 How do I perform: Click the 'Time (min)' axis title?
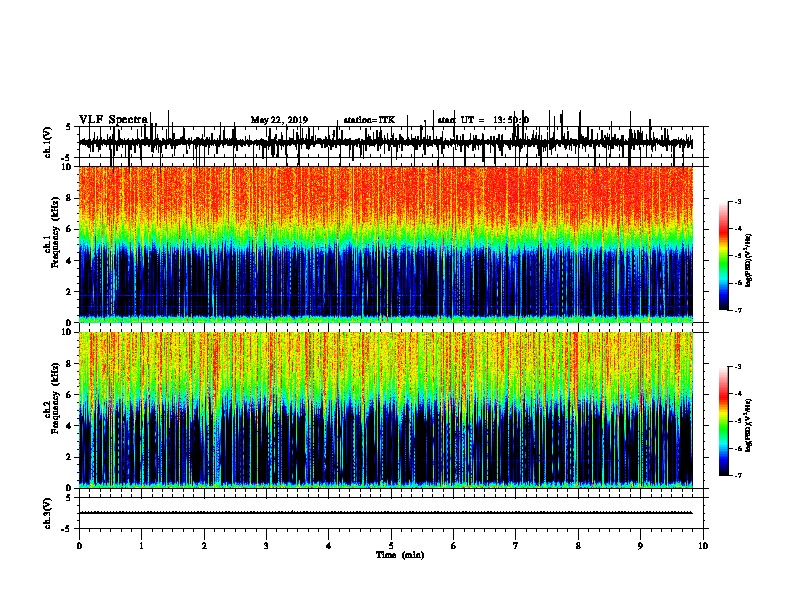[x=400, y=555]
